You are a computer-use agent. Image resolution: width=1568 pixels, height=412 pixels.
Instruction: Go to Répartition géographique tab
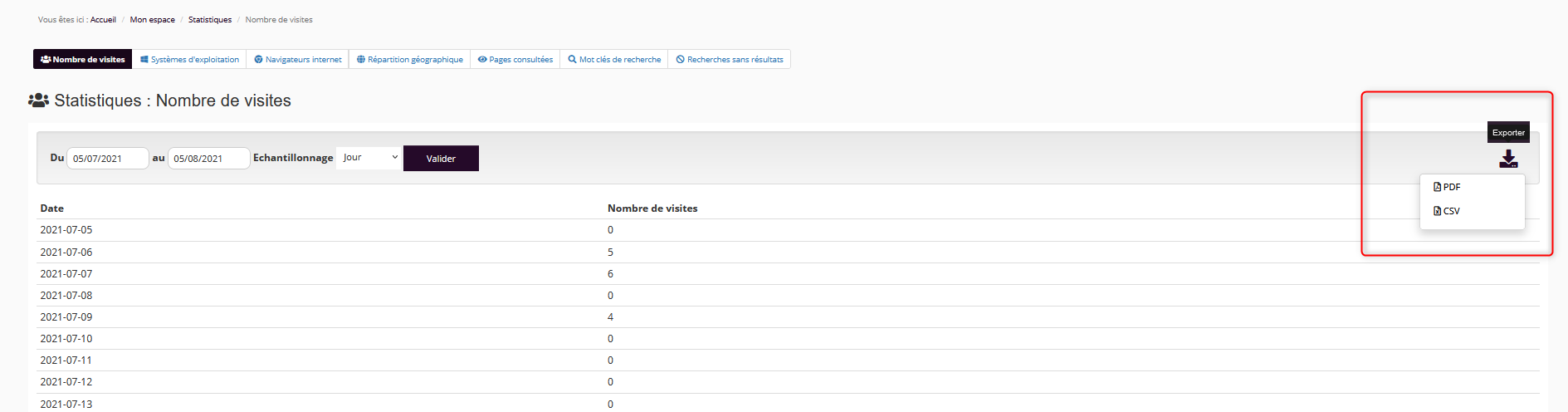(410, 60)
